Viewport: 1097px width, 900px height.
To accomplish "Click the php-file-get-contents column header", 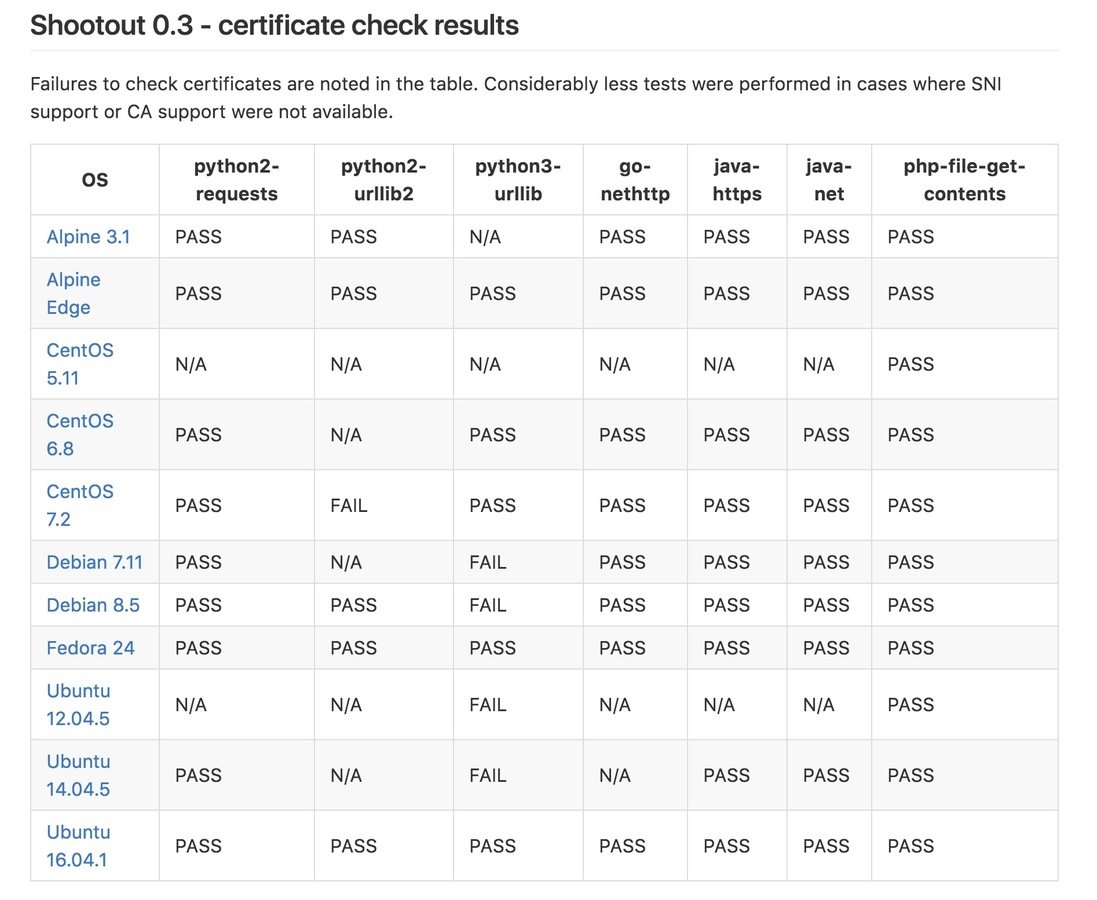I will (x=964, y=180).
